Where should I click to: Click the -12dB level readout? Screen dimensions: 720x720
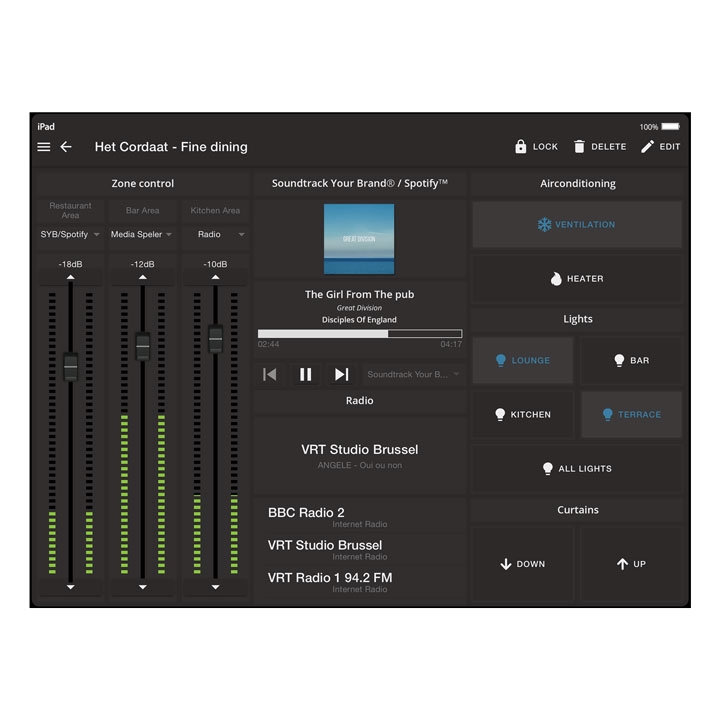[x=143, y=264]
